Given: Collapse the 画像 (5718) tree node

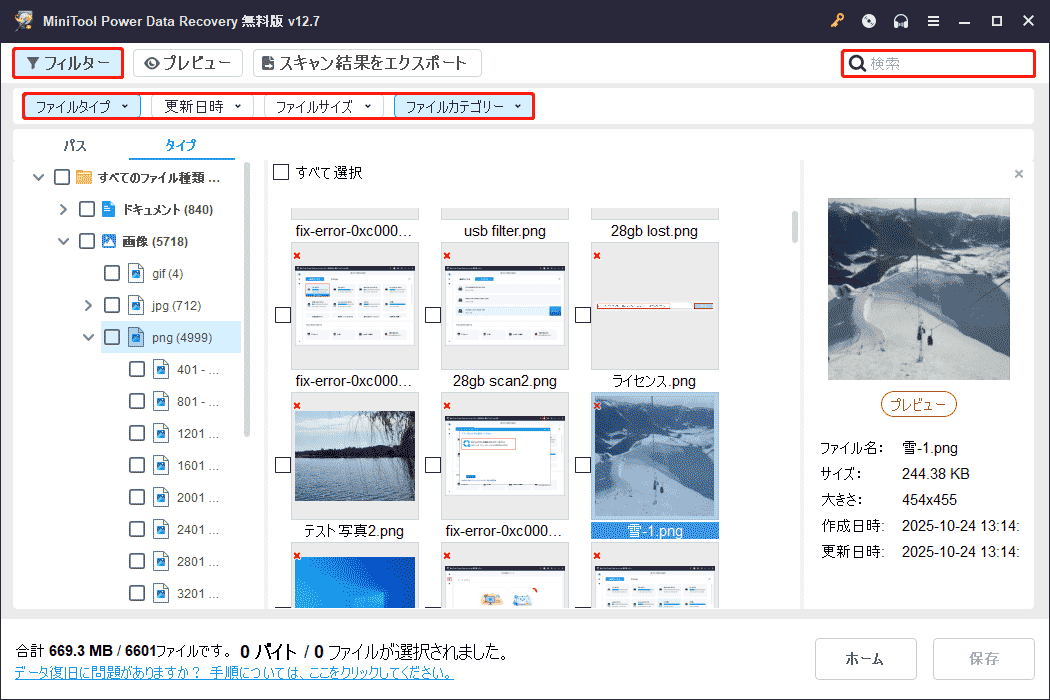Looking at the screenshot, I should coord(64,241).
